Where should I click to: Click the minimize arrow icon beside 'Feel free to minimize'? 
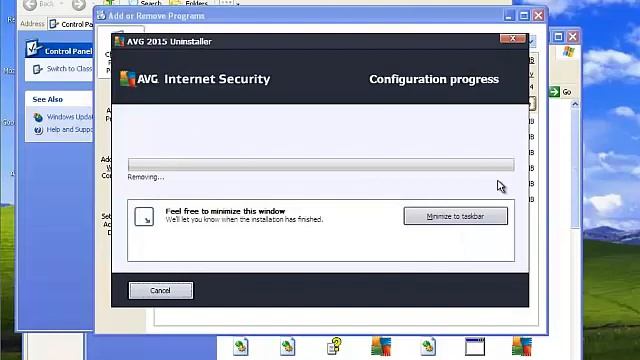(144, 216)
